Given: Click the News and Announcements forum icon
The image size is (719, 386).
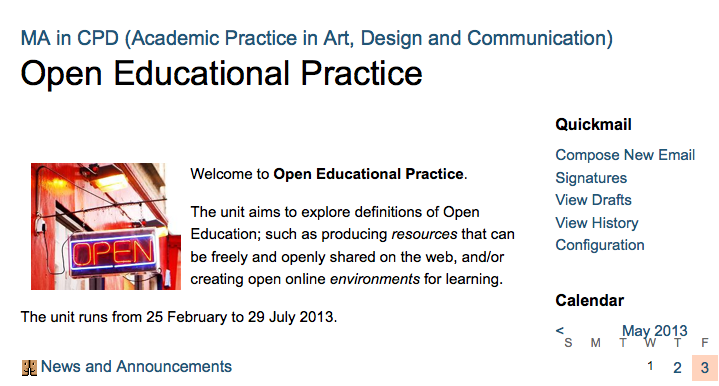Looking at the screenshot, I should [29, 368].
